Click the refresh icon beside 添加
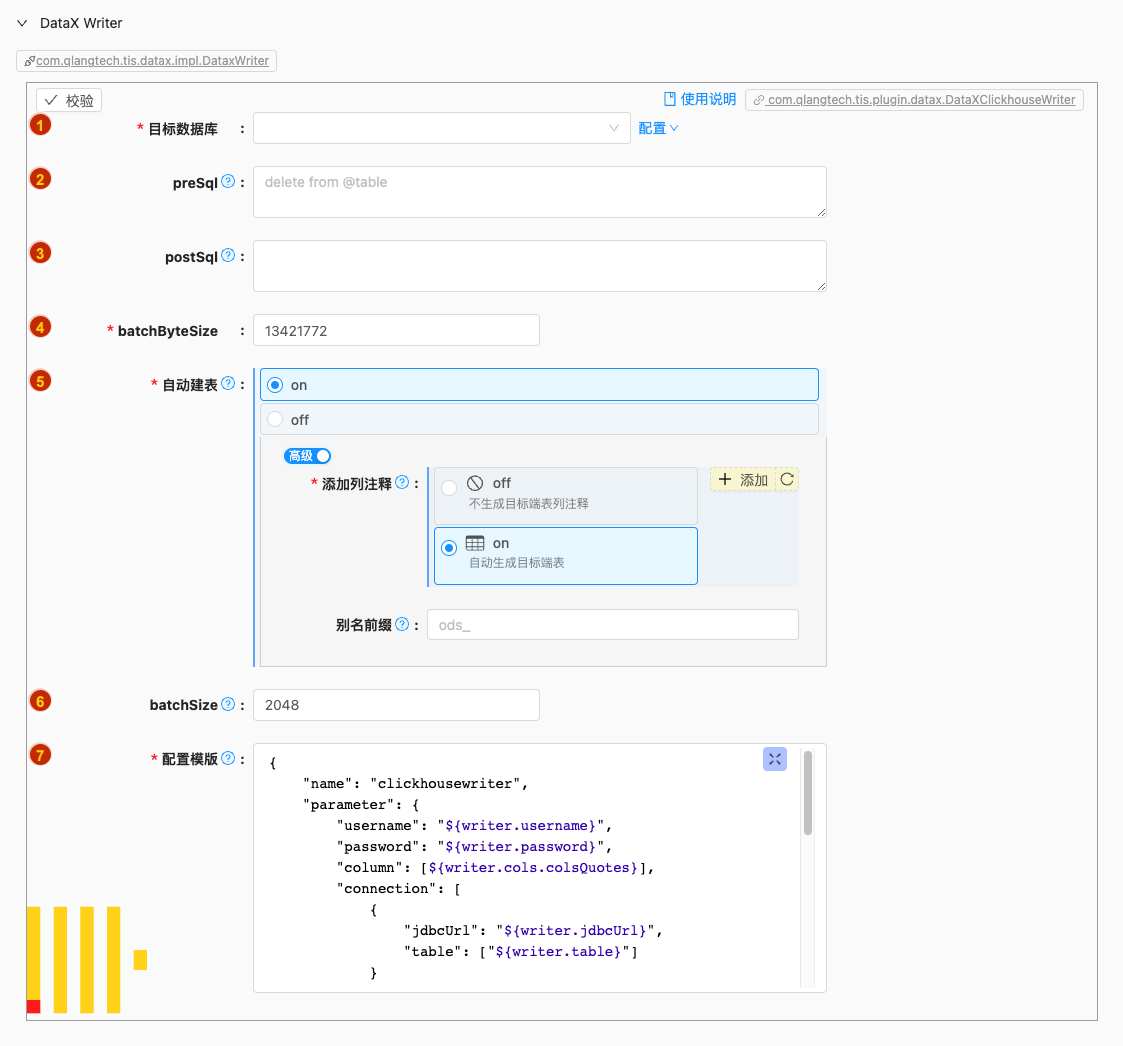 [x=787, y=479]
